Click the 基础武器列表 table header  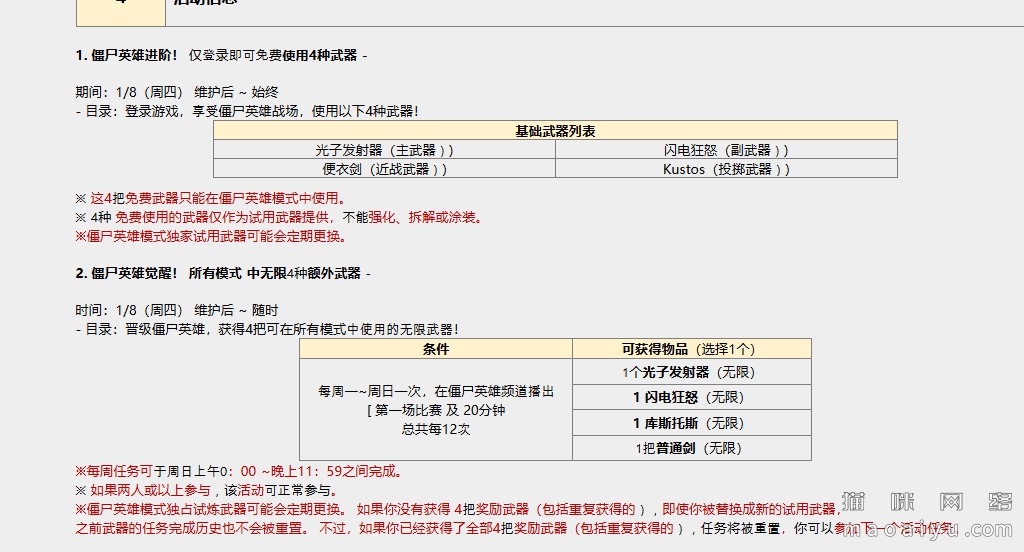click(x=555, y=131)
